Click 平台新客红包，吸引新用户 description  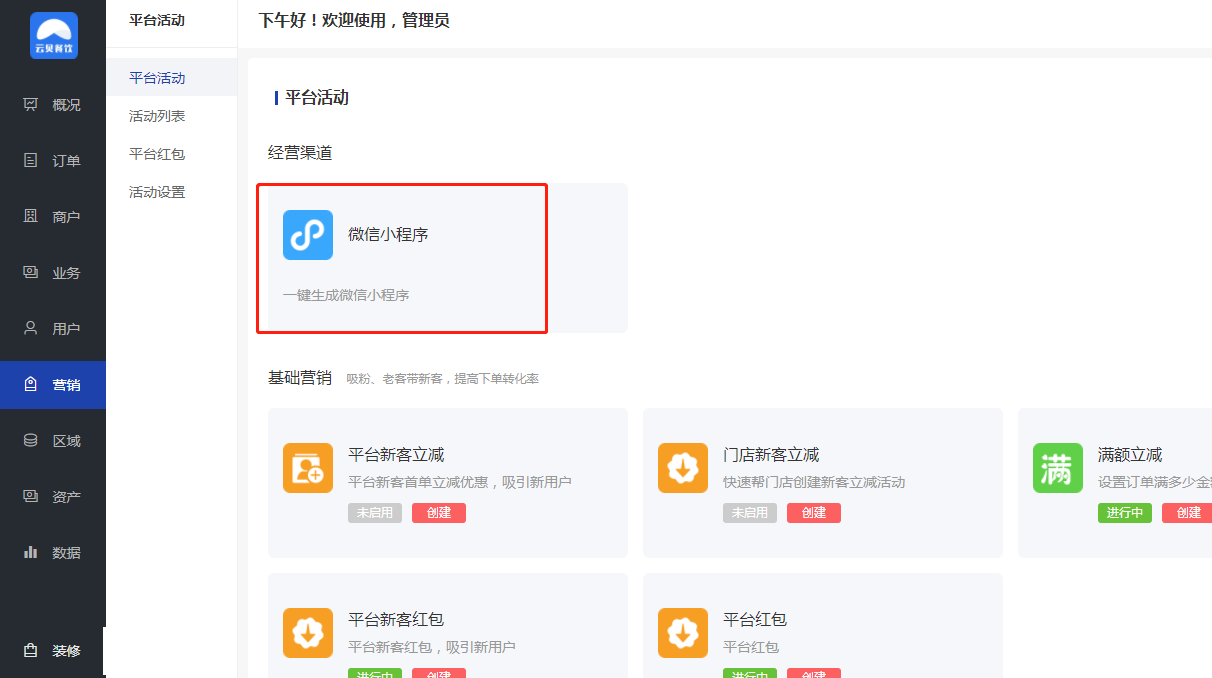[x=432, y=647]
